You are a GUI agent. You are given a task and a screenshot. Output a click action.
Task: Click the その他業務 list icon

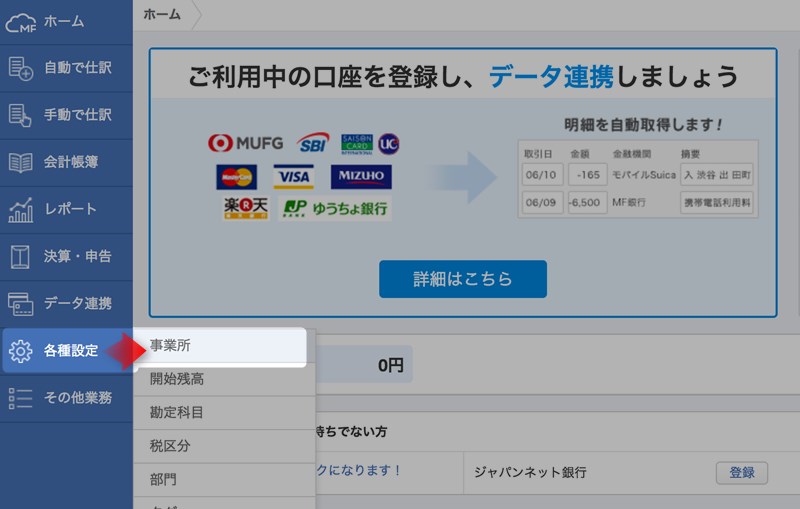(x=20, y=398)
